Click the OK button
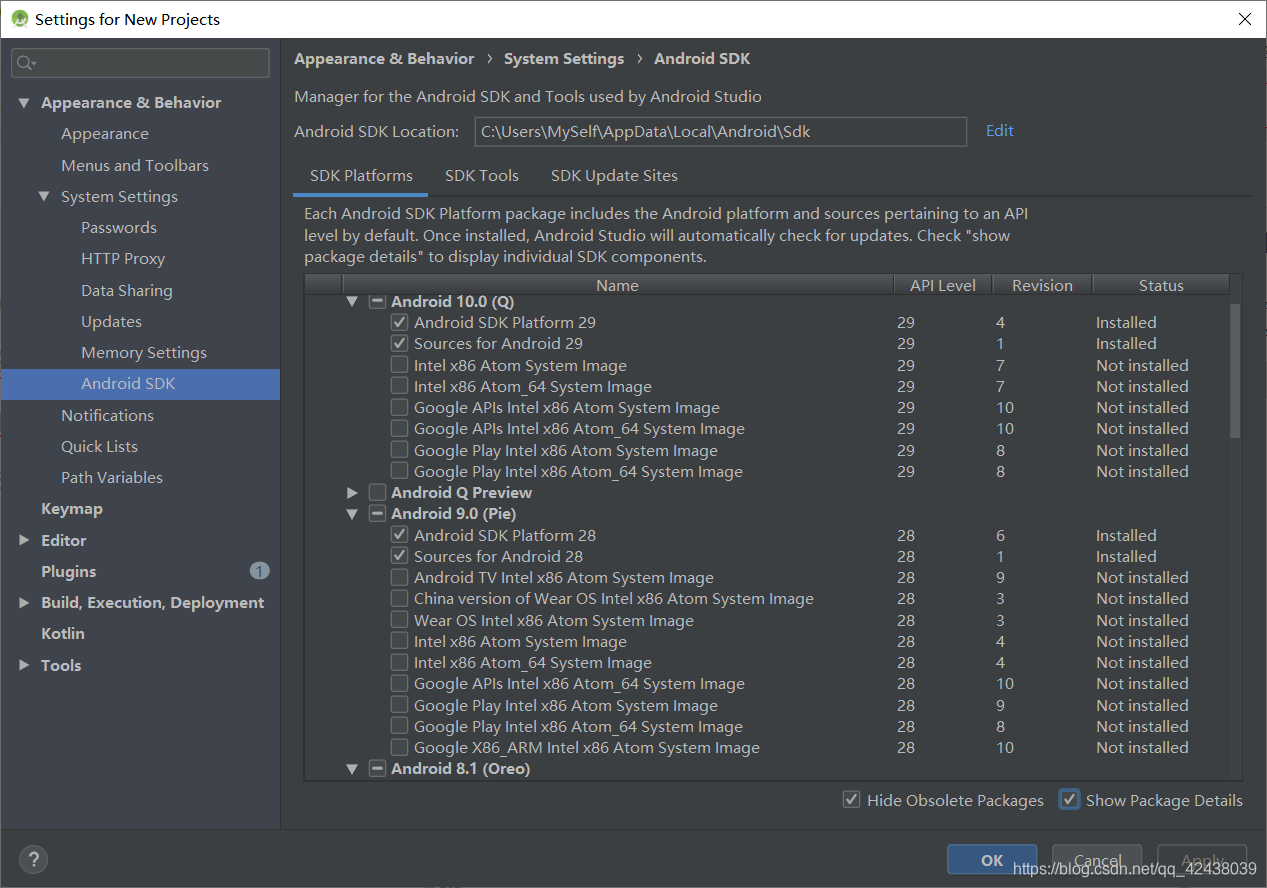The width and height of the screenshot is (1267, 888). (x=992, y=860)
